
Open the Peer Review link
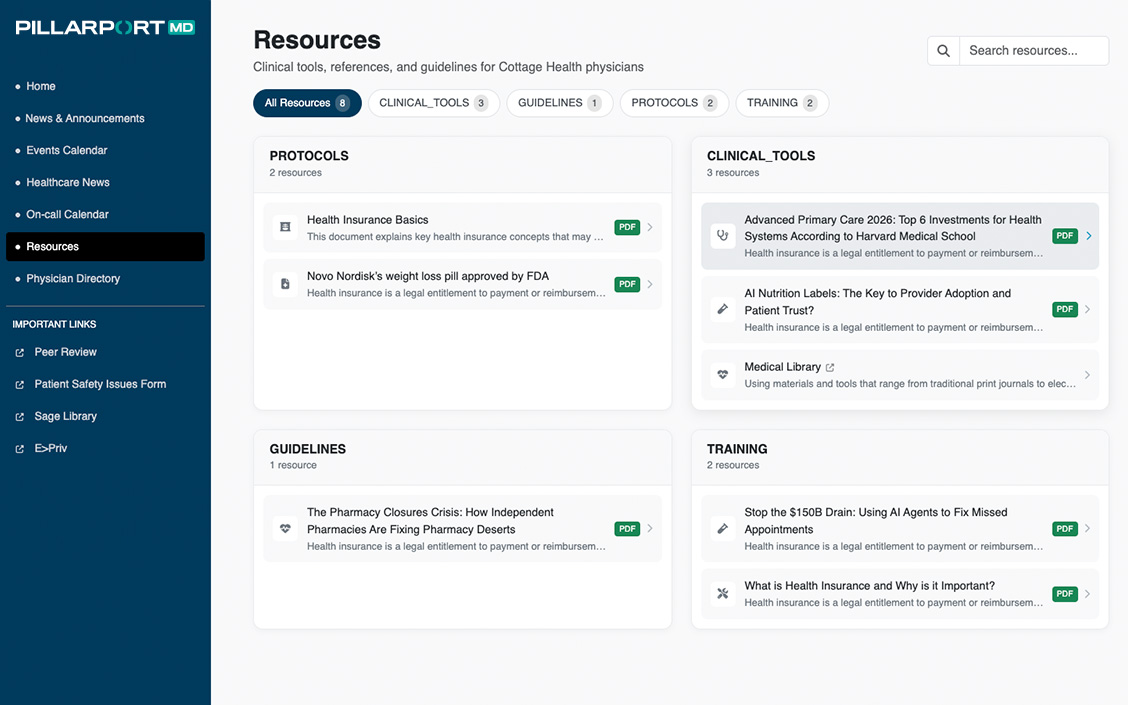coord(62,352)
